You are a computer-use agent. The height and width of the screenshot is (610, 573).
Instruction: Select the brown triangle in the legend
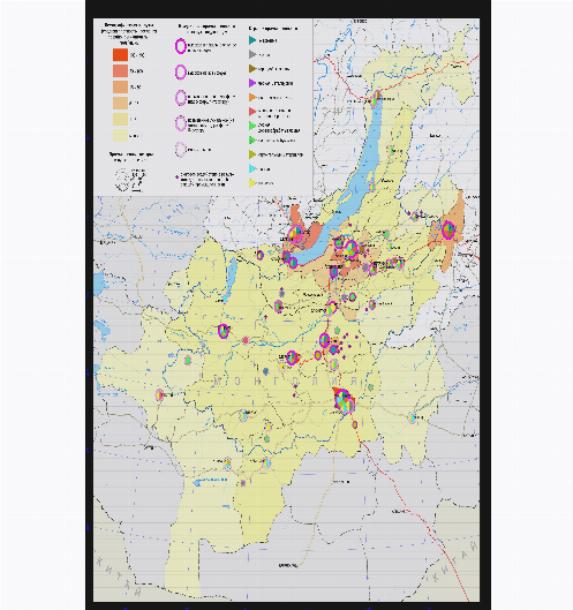252,68
